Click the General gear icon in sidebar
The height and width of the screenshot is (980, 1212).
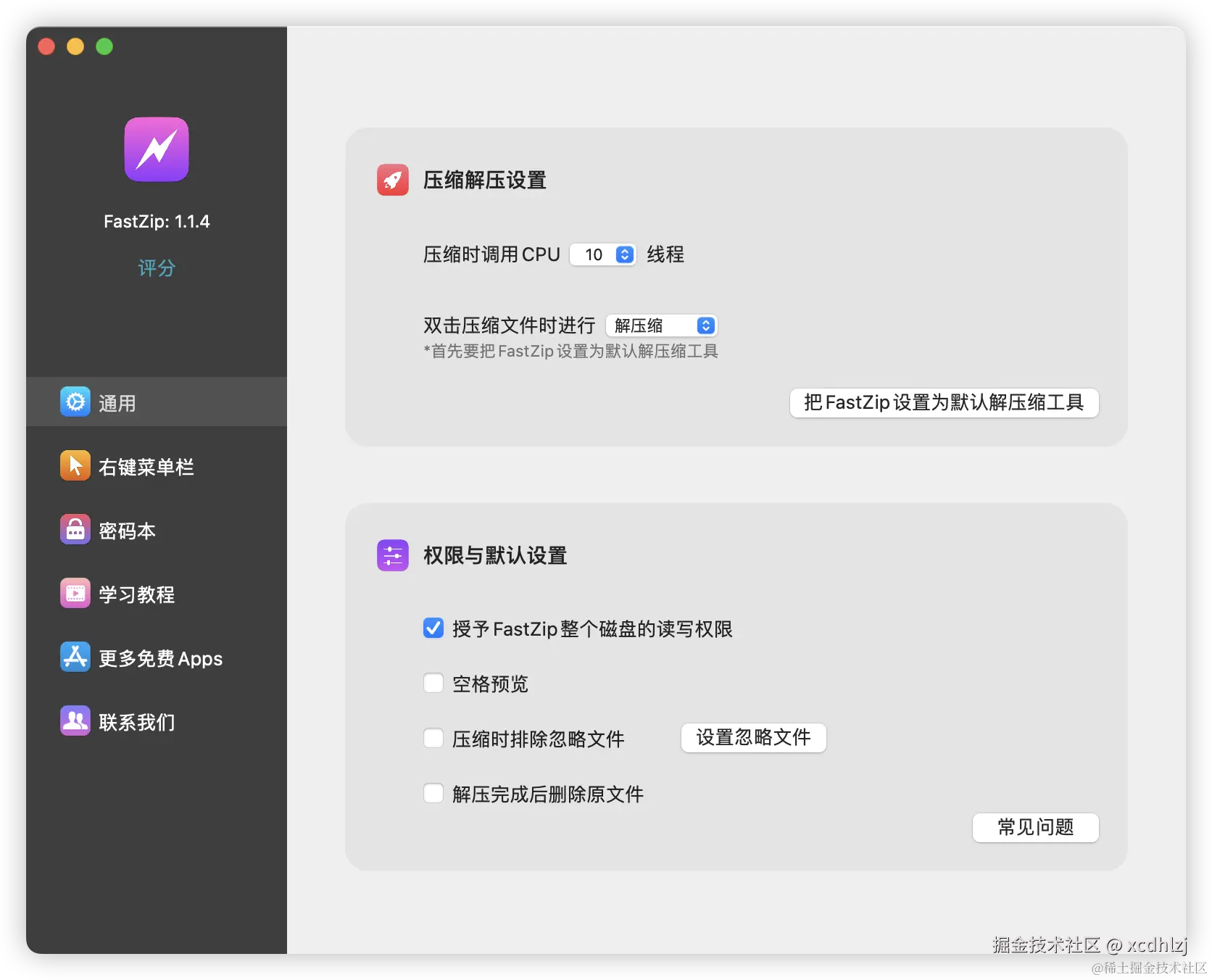(75, 402)
